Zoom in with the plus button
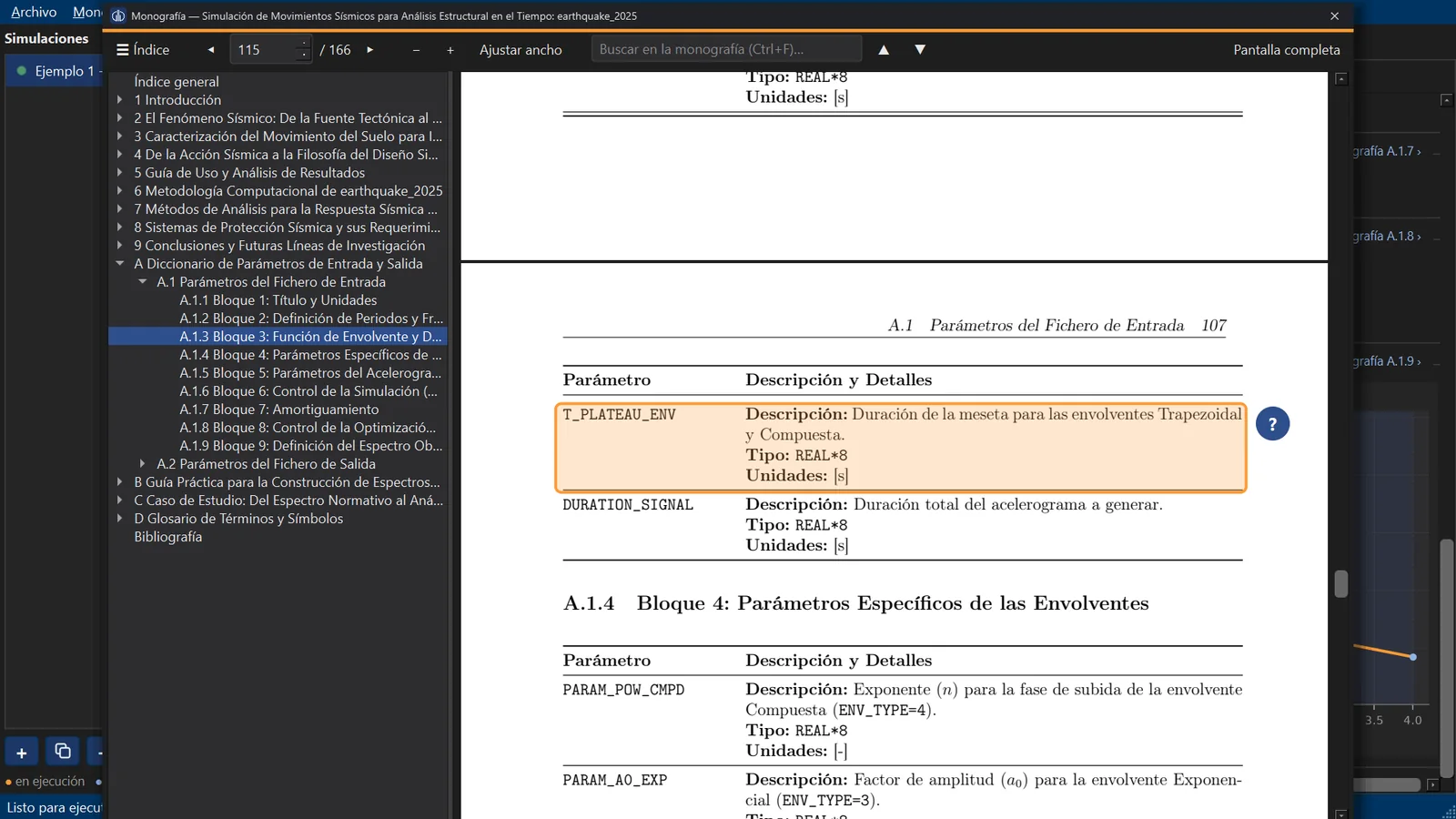 (450, 50)
